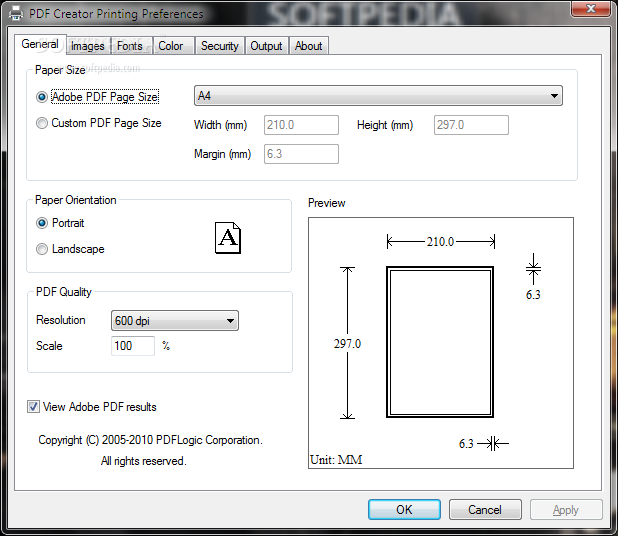Click the Margin (mm) field
This screenshot has height=536, width=618.
(x=301, y=154)
